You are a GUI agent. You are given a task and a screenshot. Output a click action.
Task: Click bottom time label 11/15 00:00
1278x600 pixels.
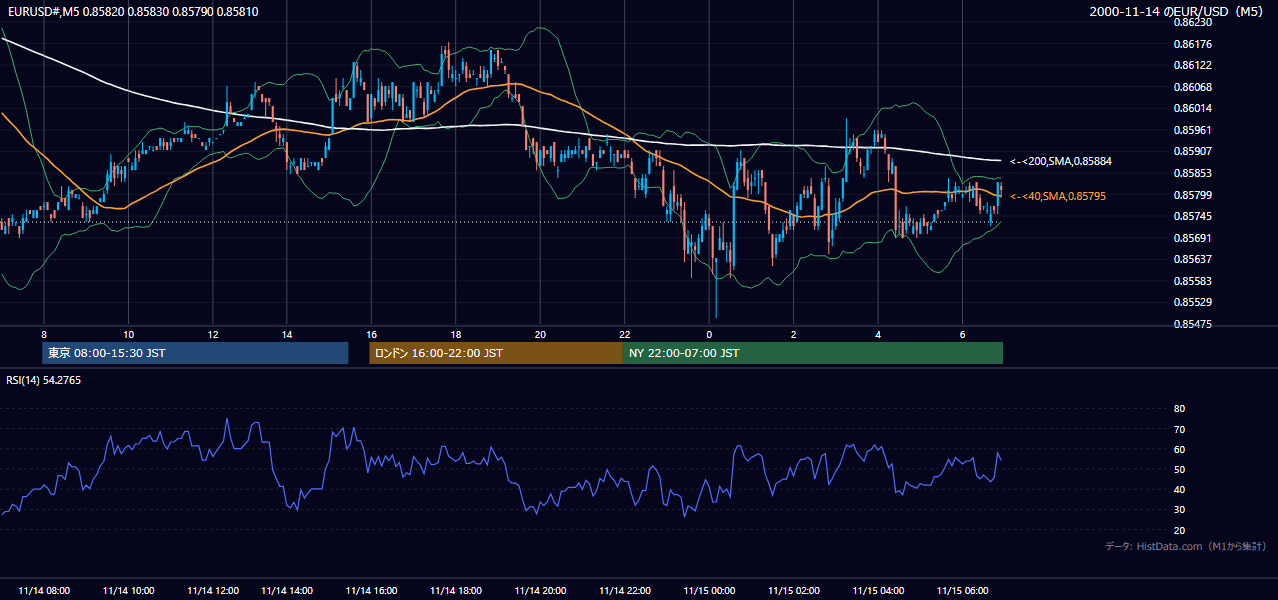click(709, 591)
